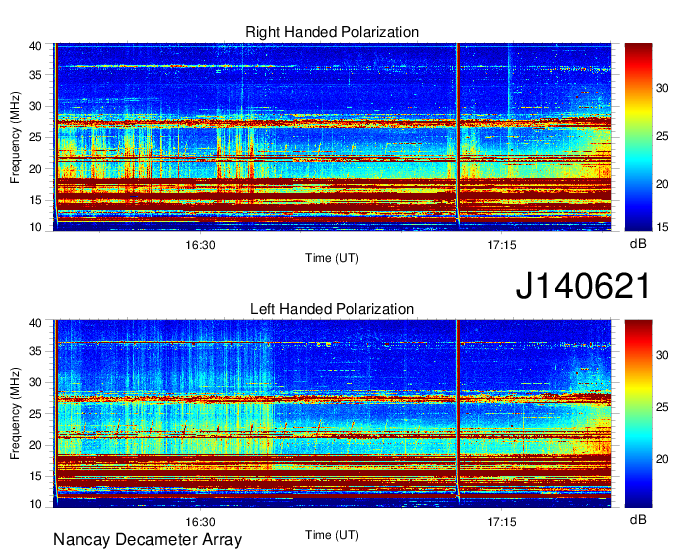
Task: Click the Right Handed Polarization title
Action: pos(332,32)
